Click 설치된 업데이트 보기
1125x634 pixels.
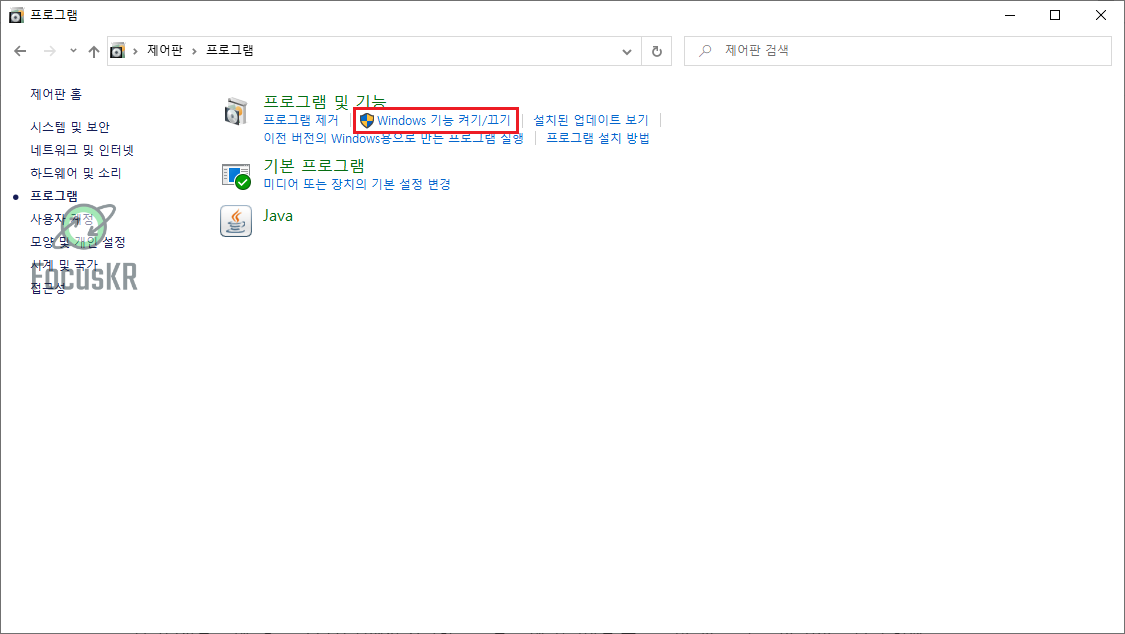pyautogui.click(x=590, y=120)
